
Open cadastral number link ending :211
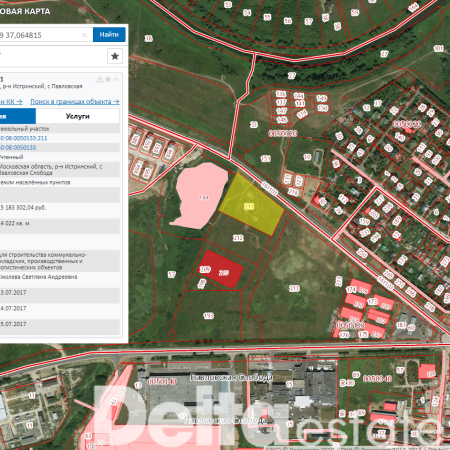pyautogui.click(x=23, y=138)
